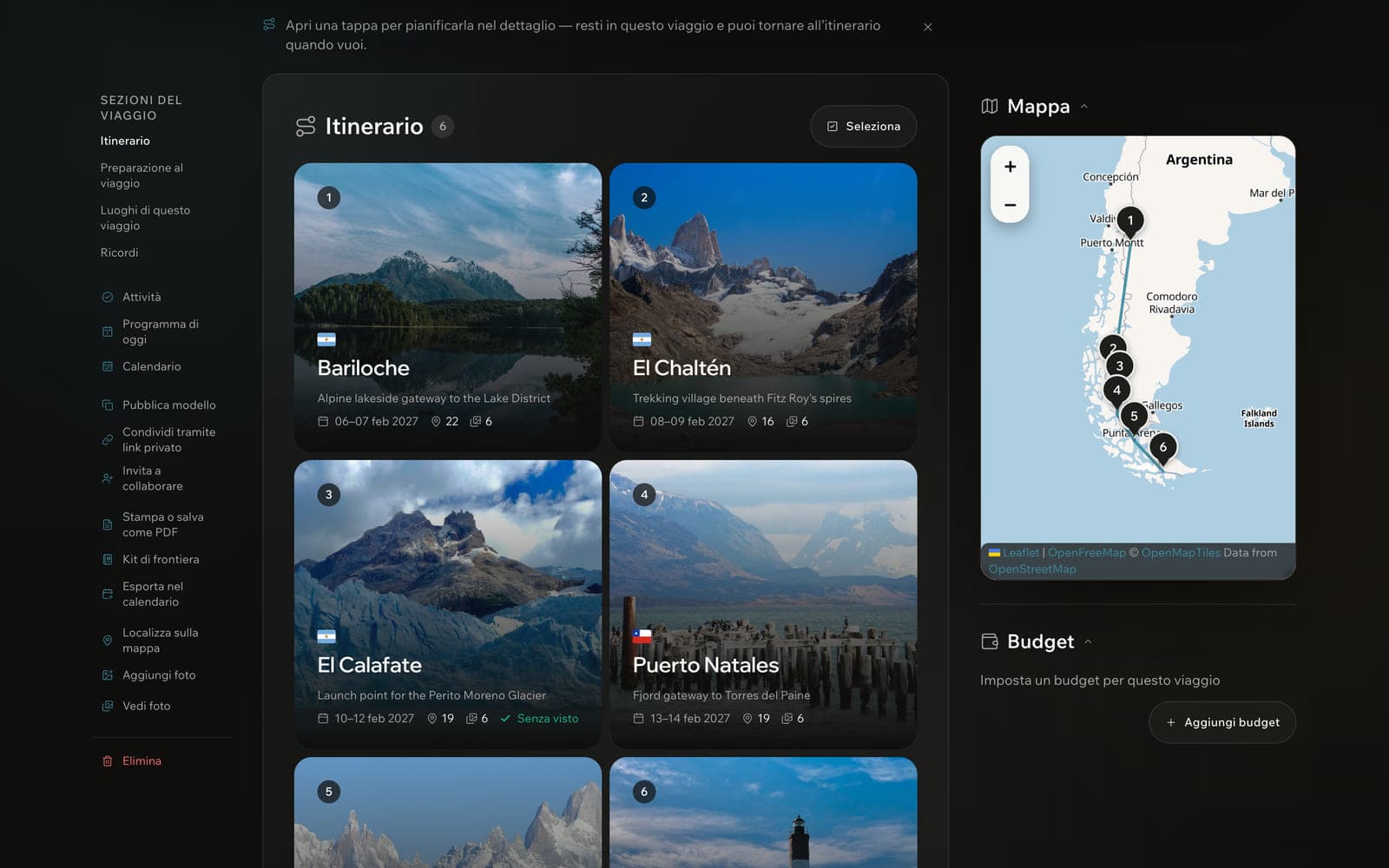Open the OpenFreeMap link
Image resolution: width=1389 pixels, height=868 pixels.
coord(1087,552)
